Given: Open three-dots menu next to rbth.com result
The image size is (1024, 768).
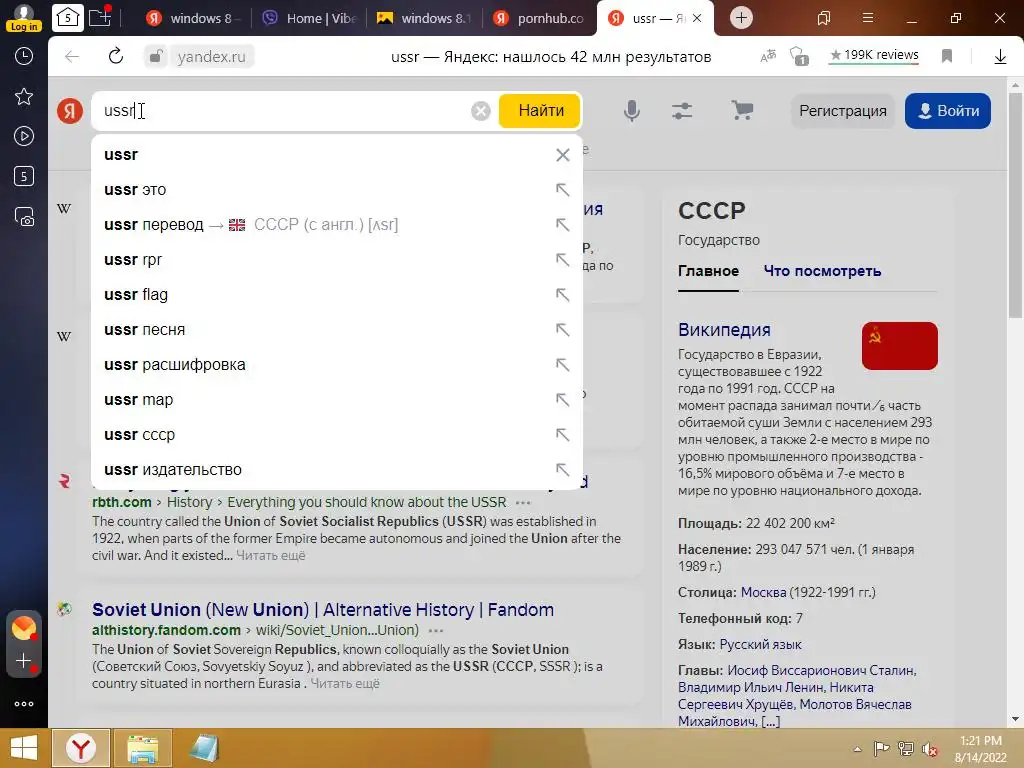Looking at the screenshot, I should coord(523,503).
